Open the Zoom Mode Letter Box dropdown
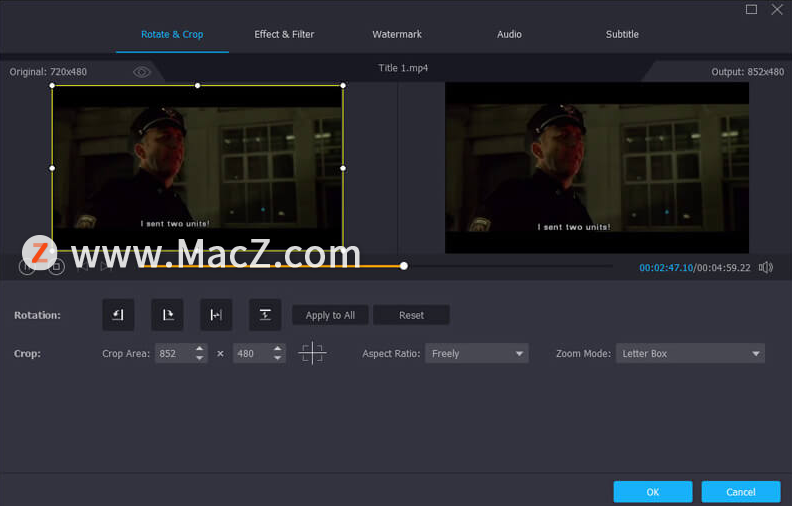 690,353
